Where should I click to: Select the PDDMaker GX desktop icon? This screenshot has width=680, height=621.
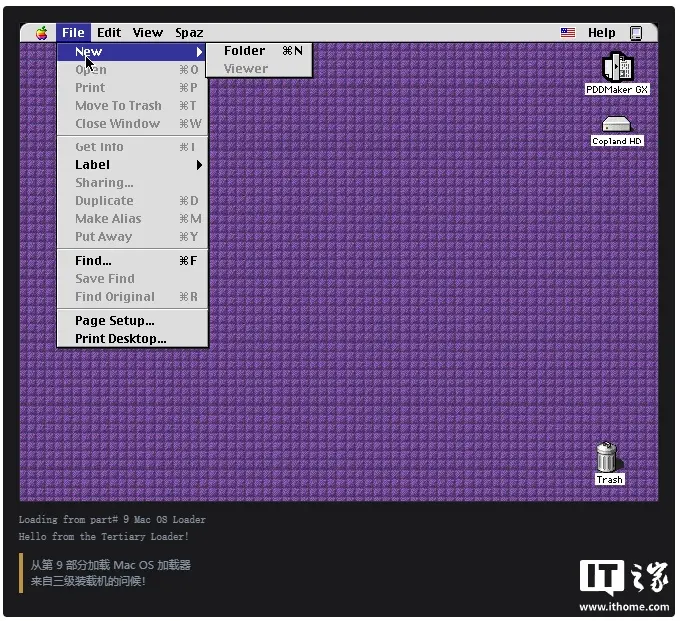(x=617, y=67)
